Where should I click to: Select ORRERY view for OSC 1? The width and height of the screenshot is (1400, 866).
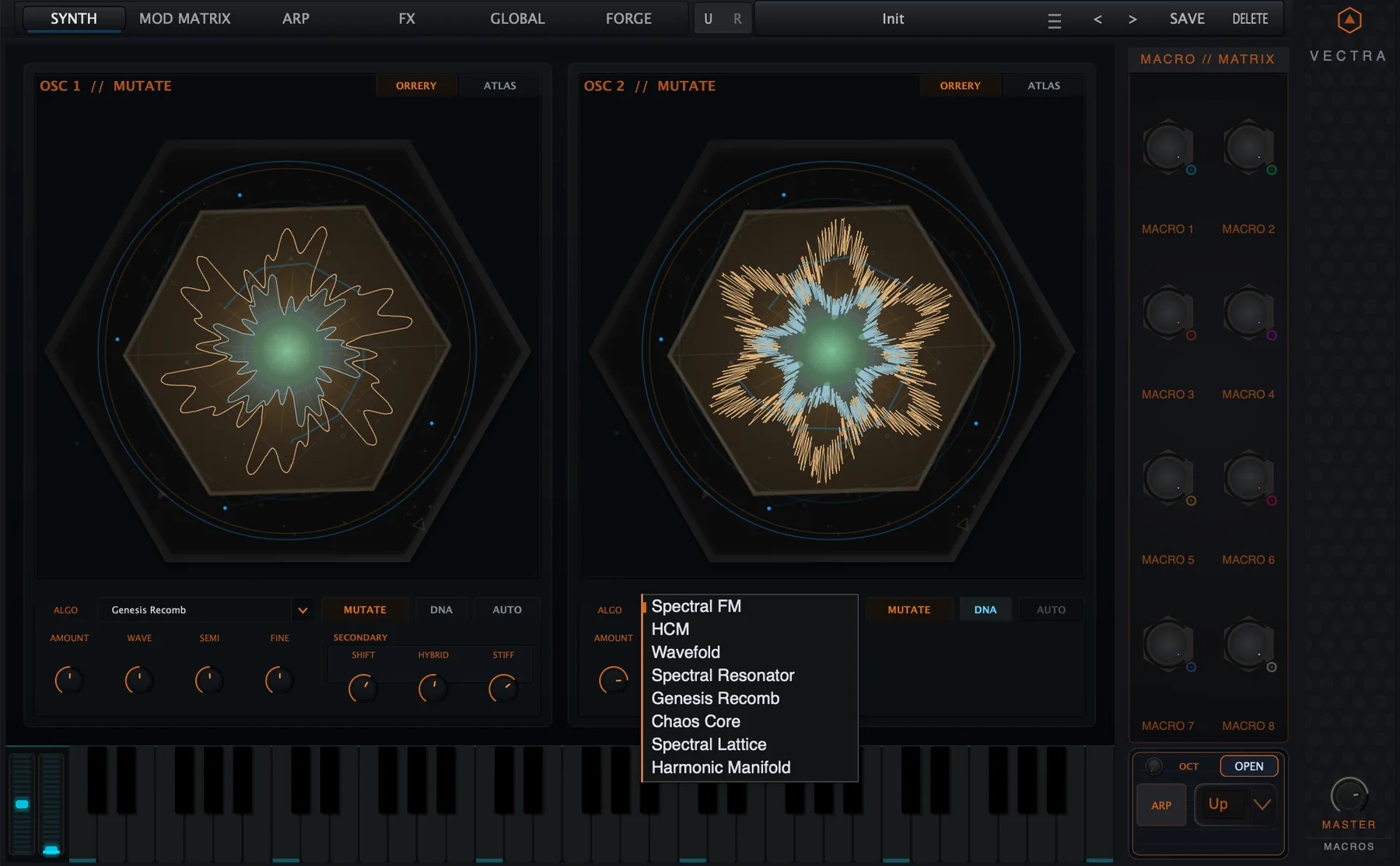point(416,86)
